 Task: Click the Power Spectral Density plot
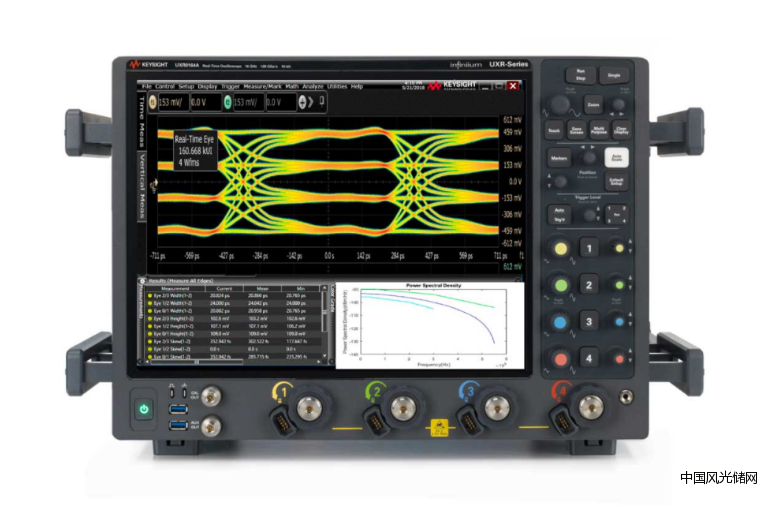tap(430, 325)
